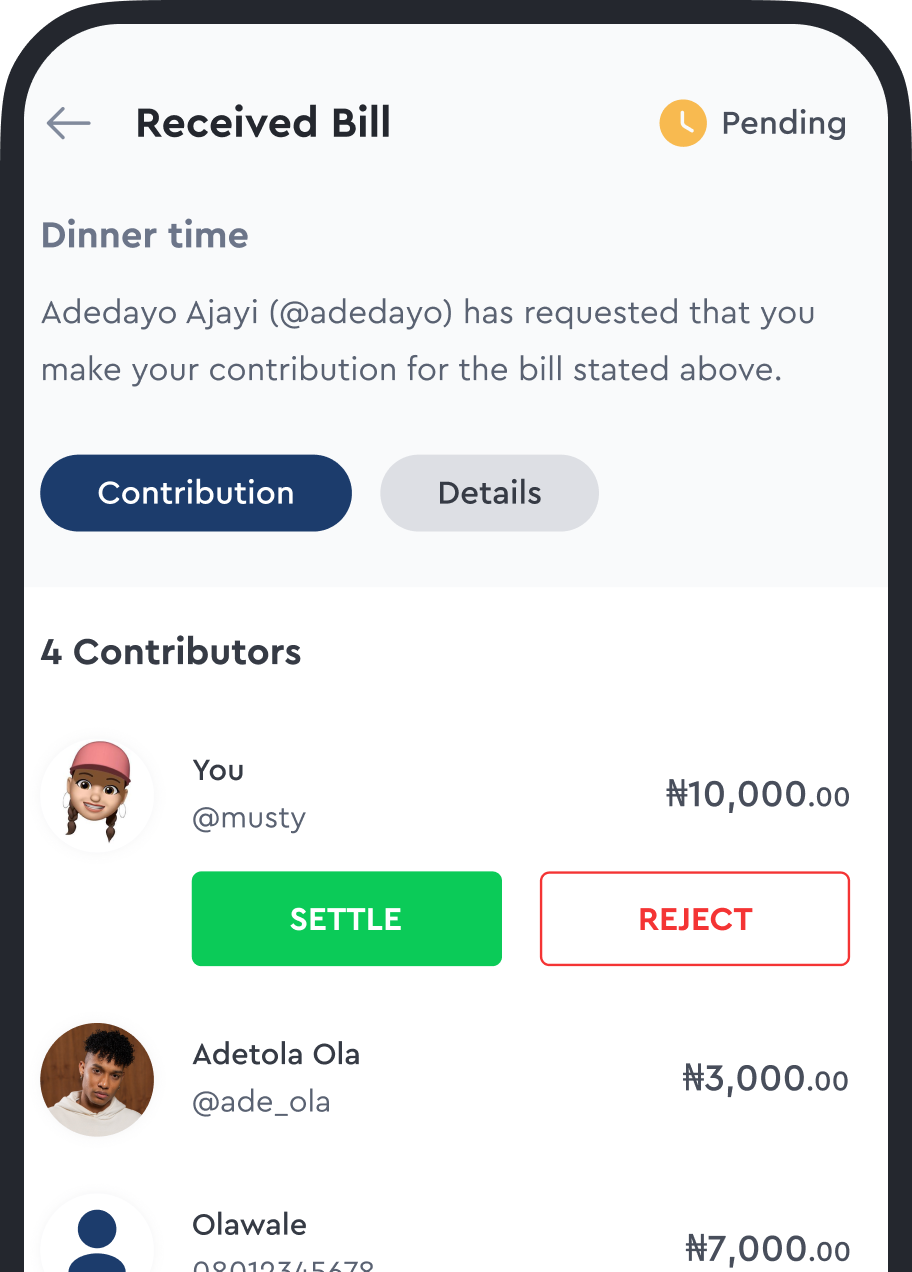Image resolution: width=912 pixels, height=1272 pixels.
Task: Tap Olawale's default profile icon
Action: tap(97, 1240)
